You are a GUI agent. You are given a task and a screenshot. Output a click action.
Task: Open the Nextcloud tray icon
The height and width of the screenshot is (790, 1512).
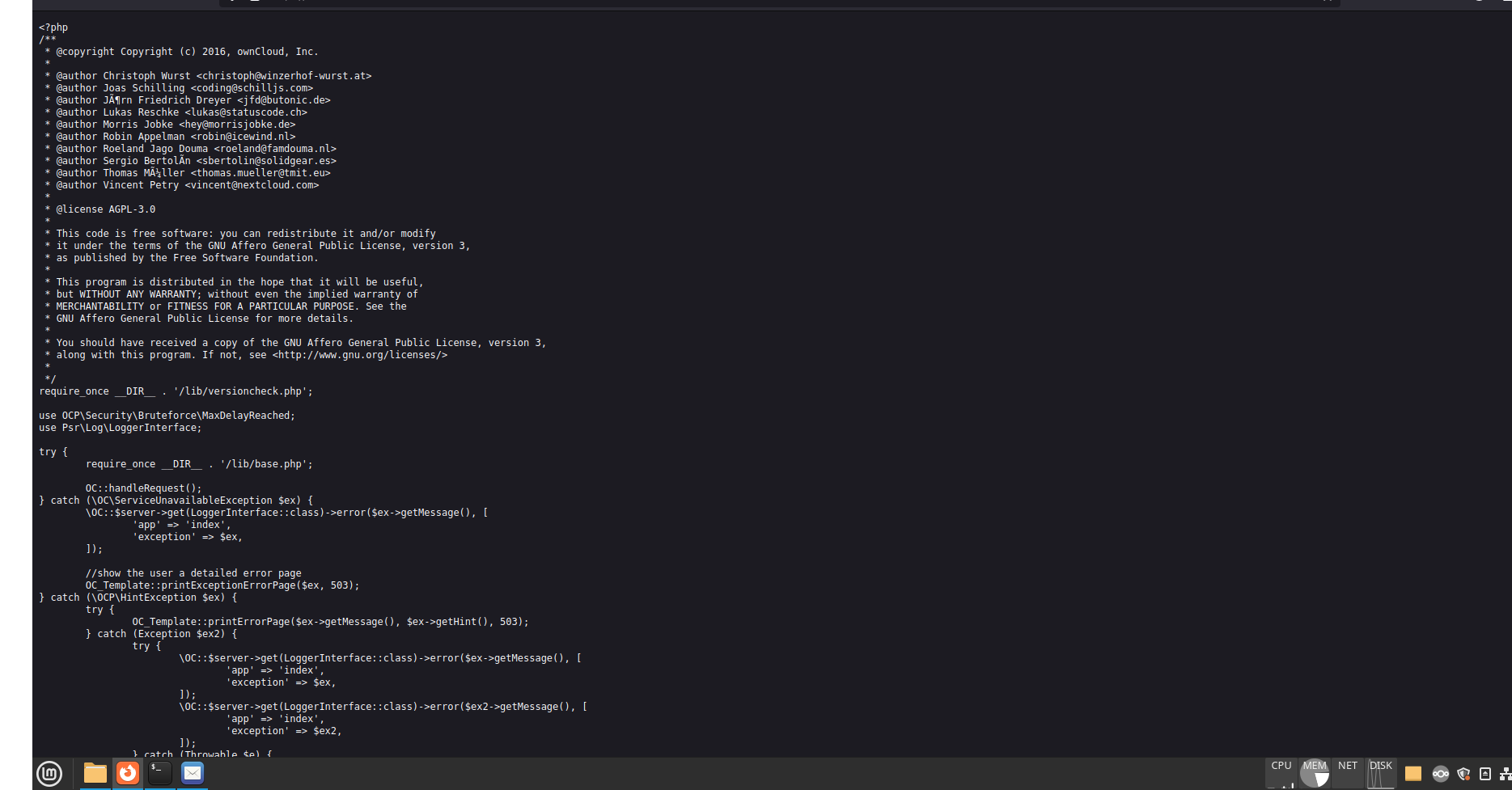tap(1441, 774)
